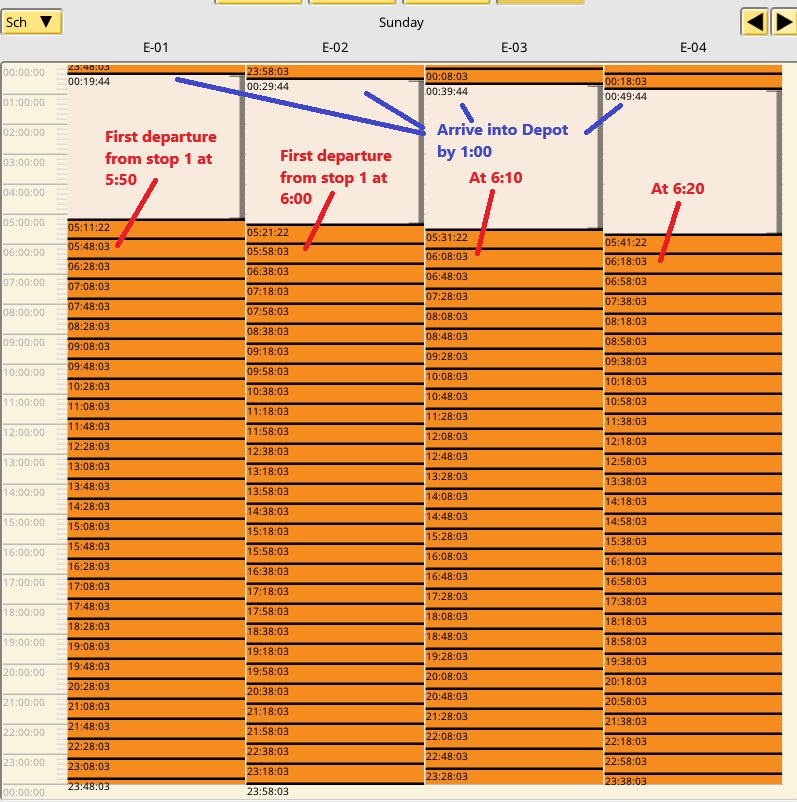Select E-04 depot block at 00:49:44
Screen dimensions: 797x802
[x=693, y=162]
